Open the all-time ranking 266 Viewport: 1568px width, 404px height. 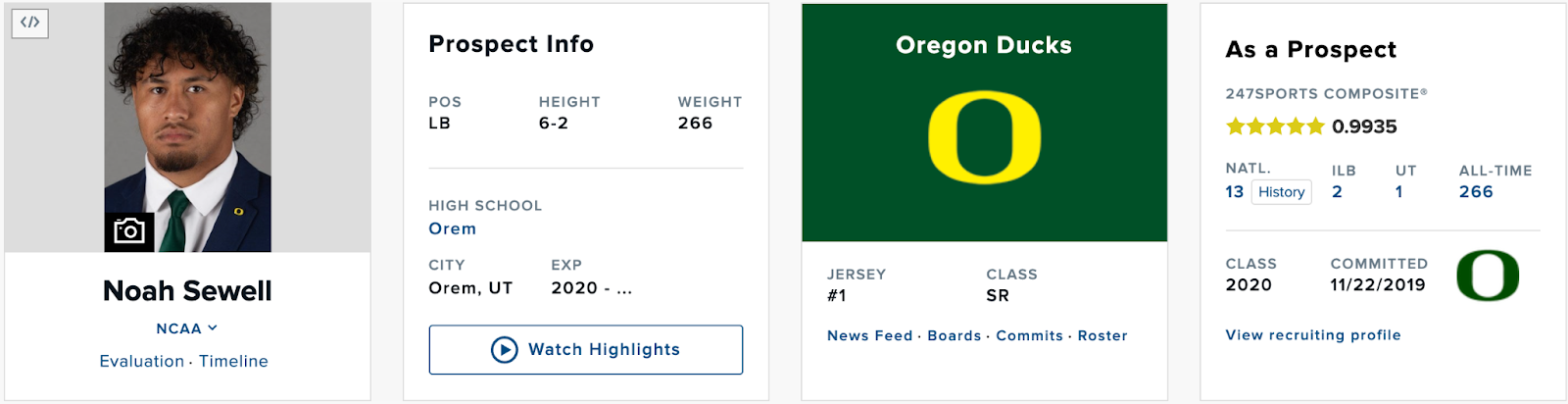[x=1475, y=192]
